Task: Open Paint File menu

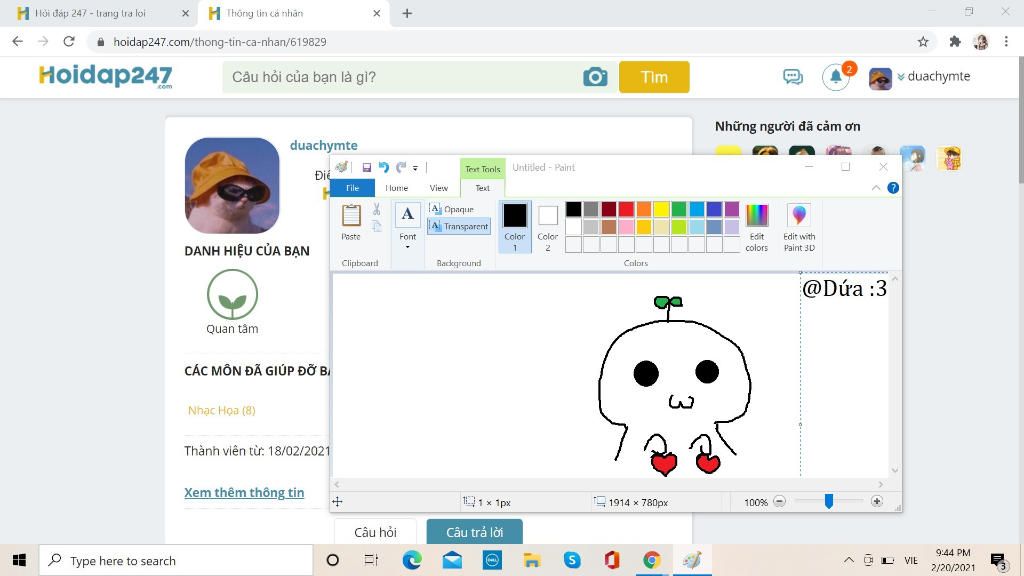Action: pyautogui.click(x=352, y=188)
